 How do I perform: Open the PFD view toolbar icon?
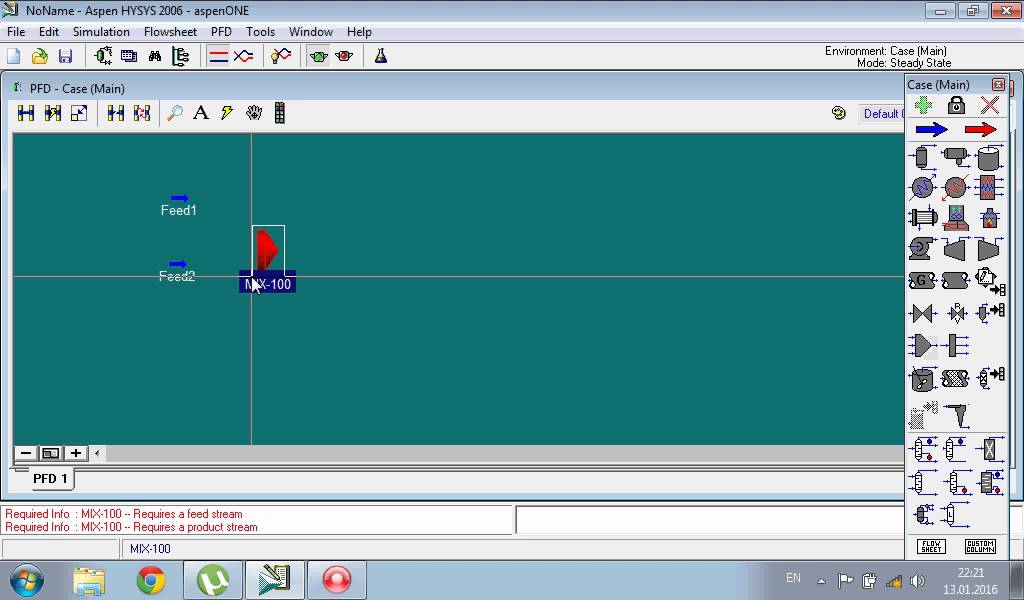pos(103,56)
